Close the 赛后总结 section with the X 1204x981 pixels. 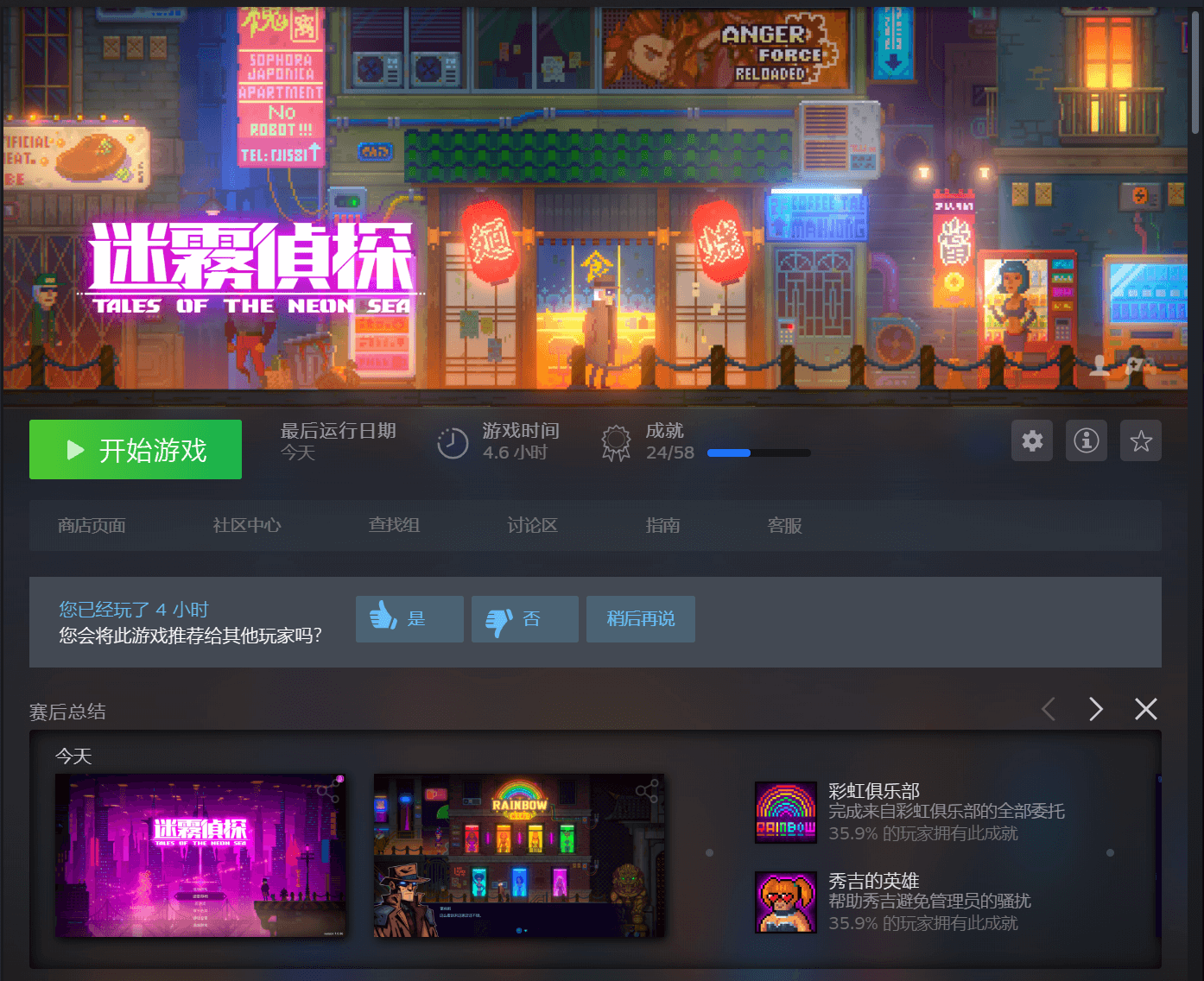(1146, 709)
